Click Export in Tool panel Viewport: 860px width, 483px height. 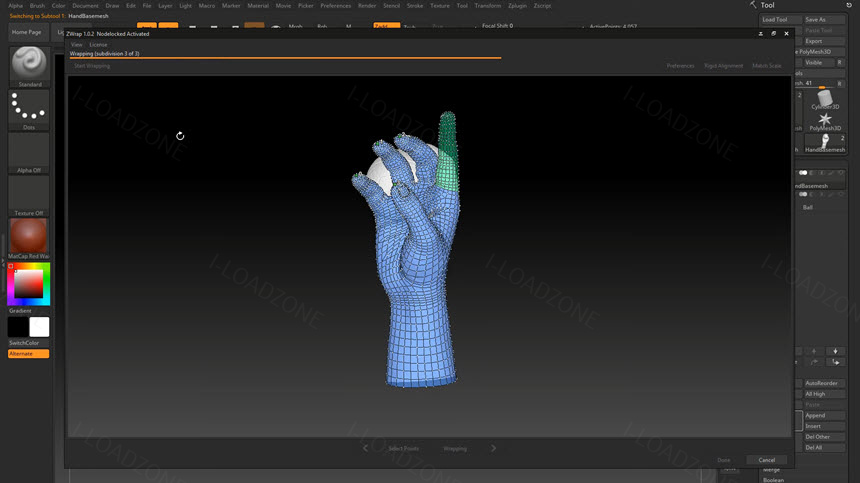click(824, 41)
